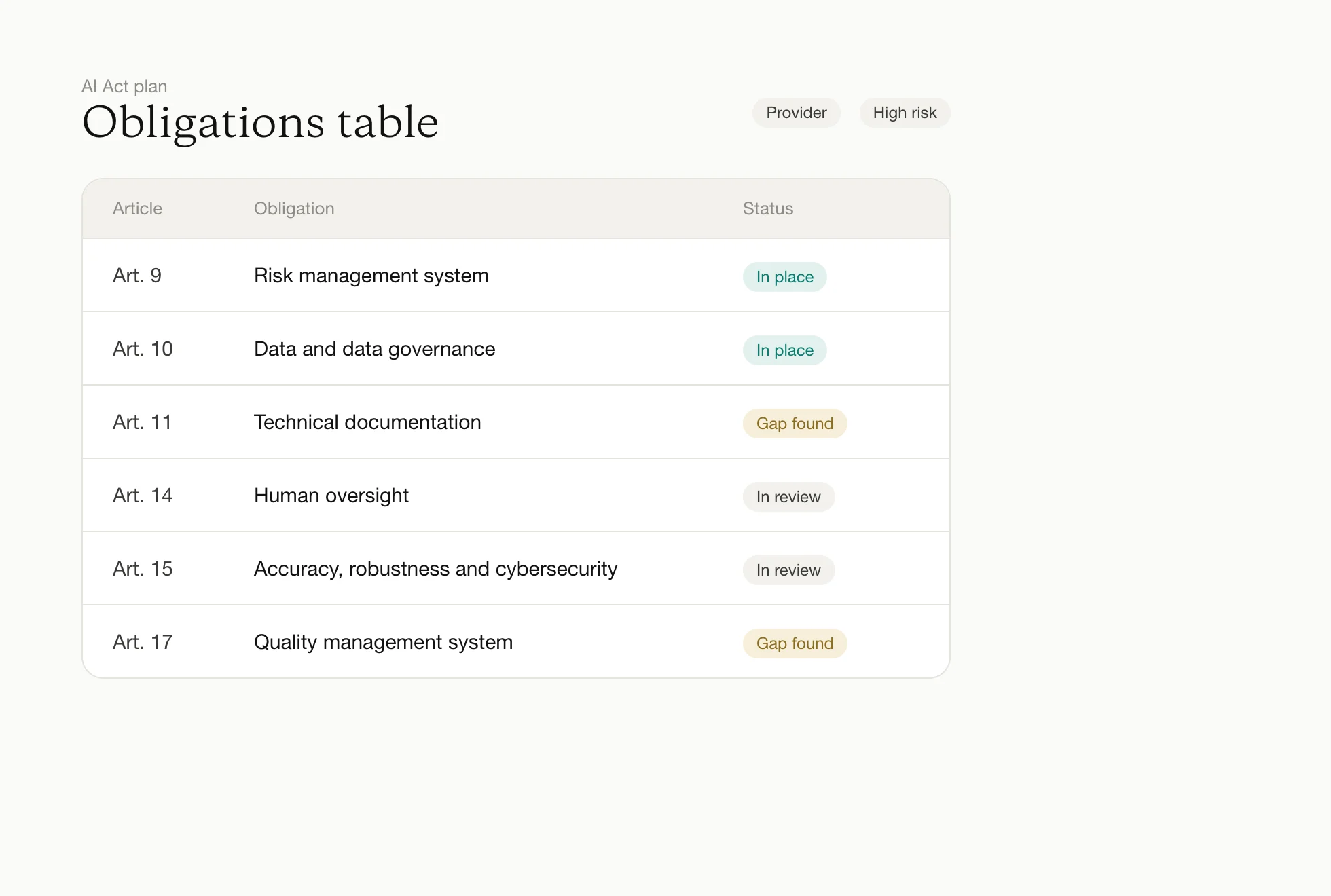
Task: Open Quality management system obligation
Action: (384, 642)
